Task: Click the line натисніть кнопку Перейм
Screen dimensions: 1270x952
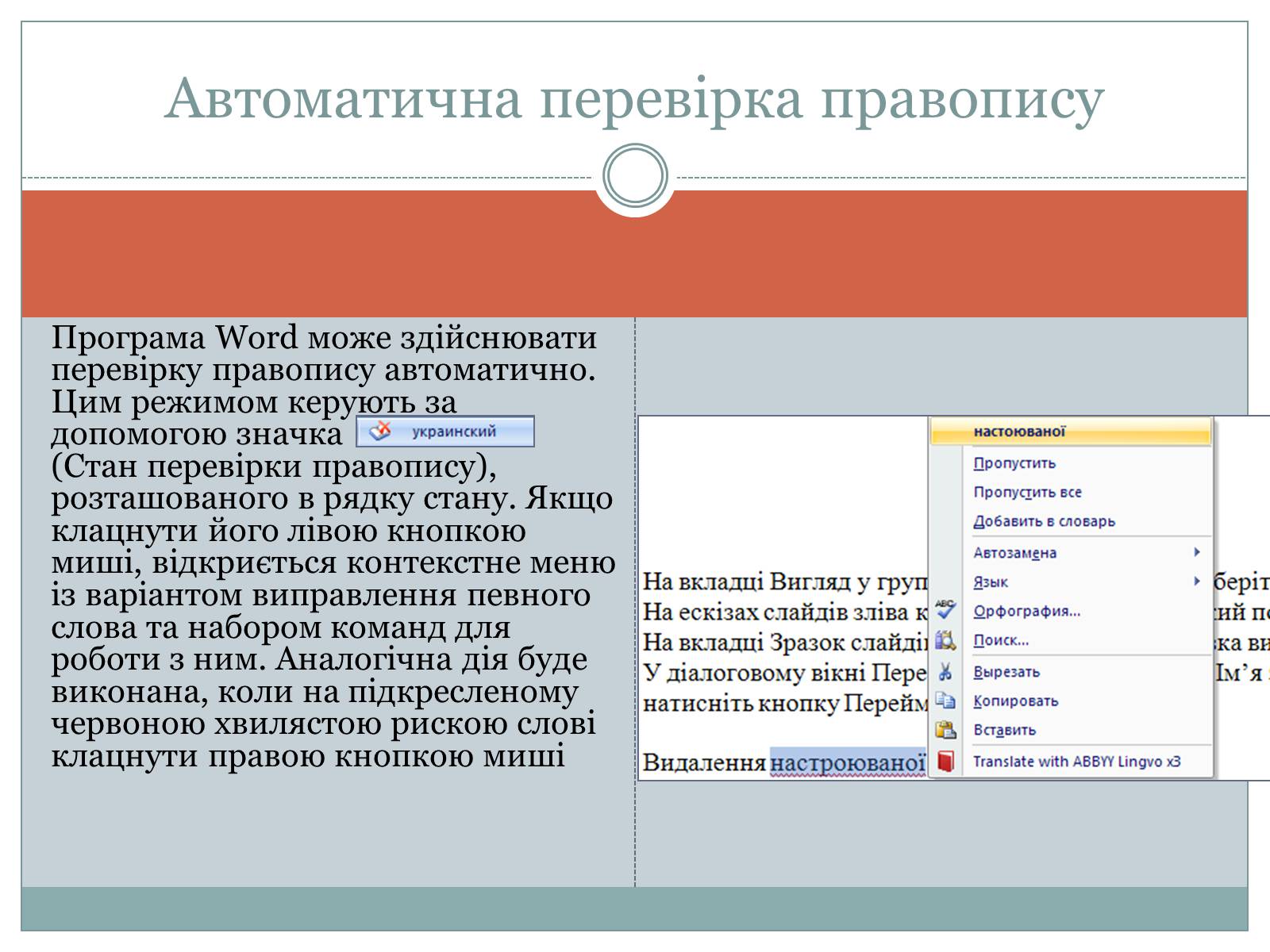Action: [785, 704]
